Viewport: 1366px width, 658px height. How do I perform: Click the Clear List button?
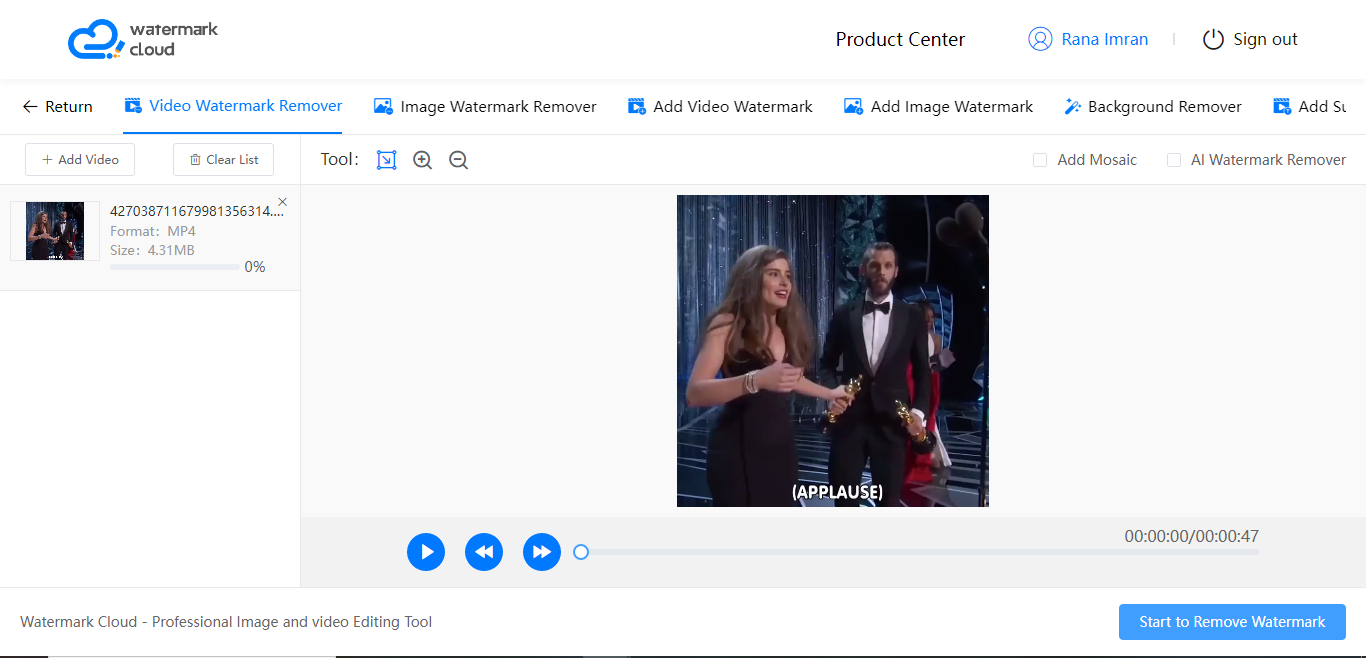(x=223, y=160)
